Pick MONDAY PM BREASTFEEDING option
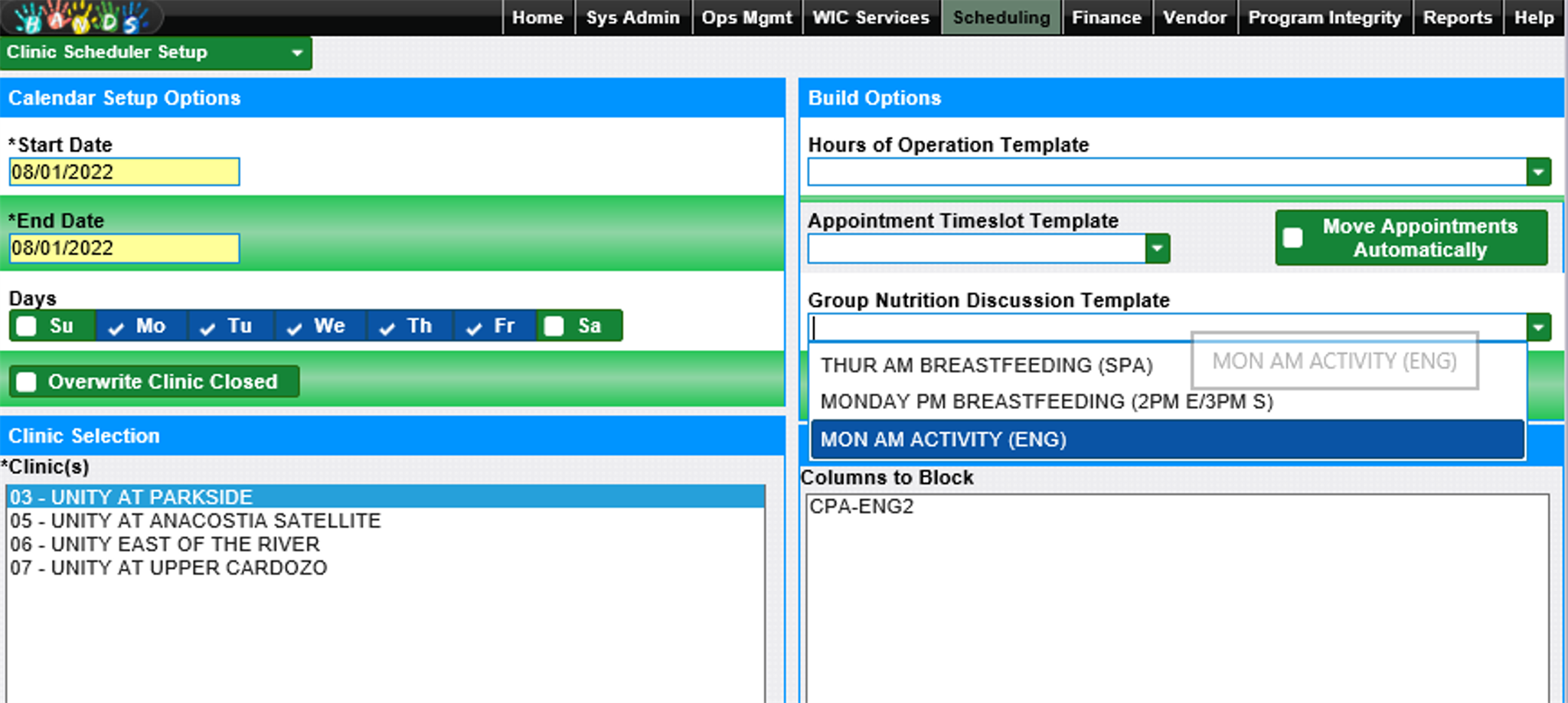1568x703 pixels. tap(1046, 402)
